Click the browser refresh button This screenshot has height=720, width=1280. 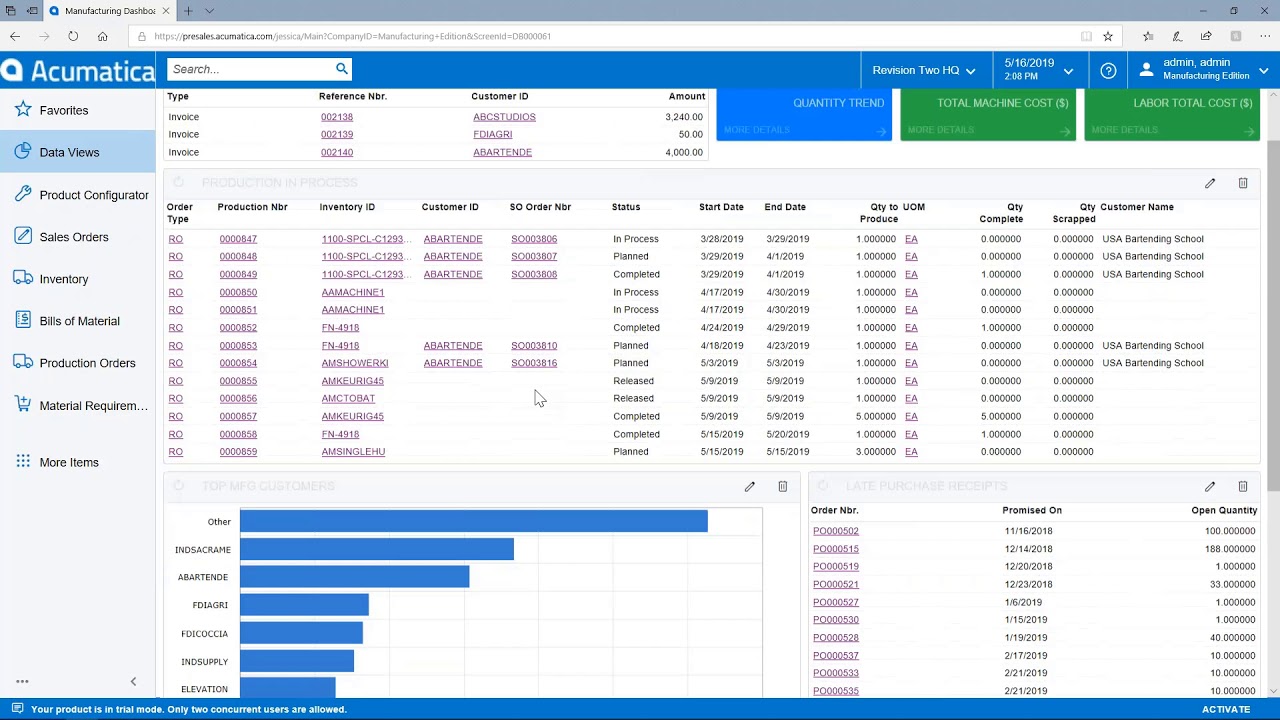click(73, 36)
